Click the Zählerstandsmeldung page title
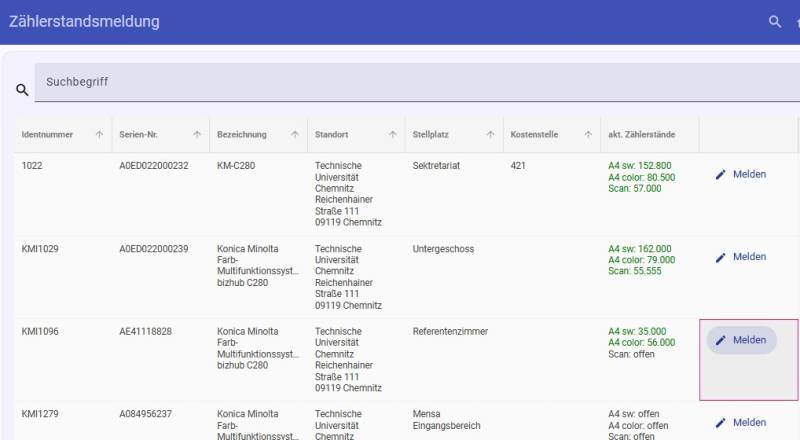Viewport: 800px width, 440px height. (84, 22)
